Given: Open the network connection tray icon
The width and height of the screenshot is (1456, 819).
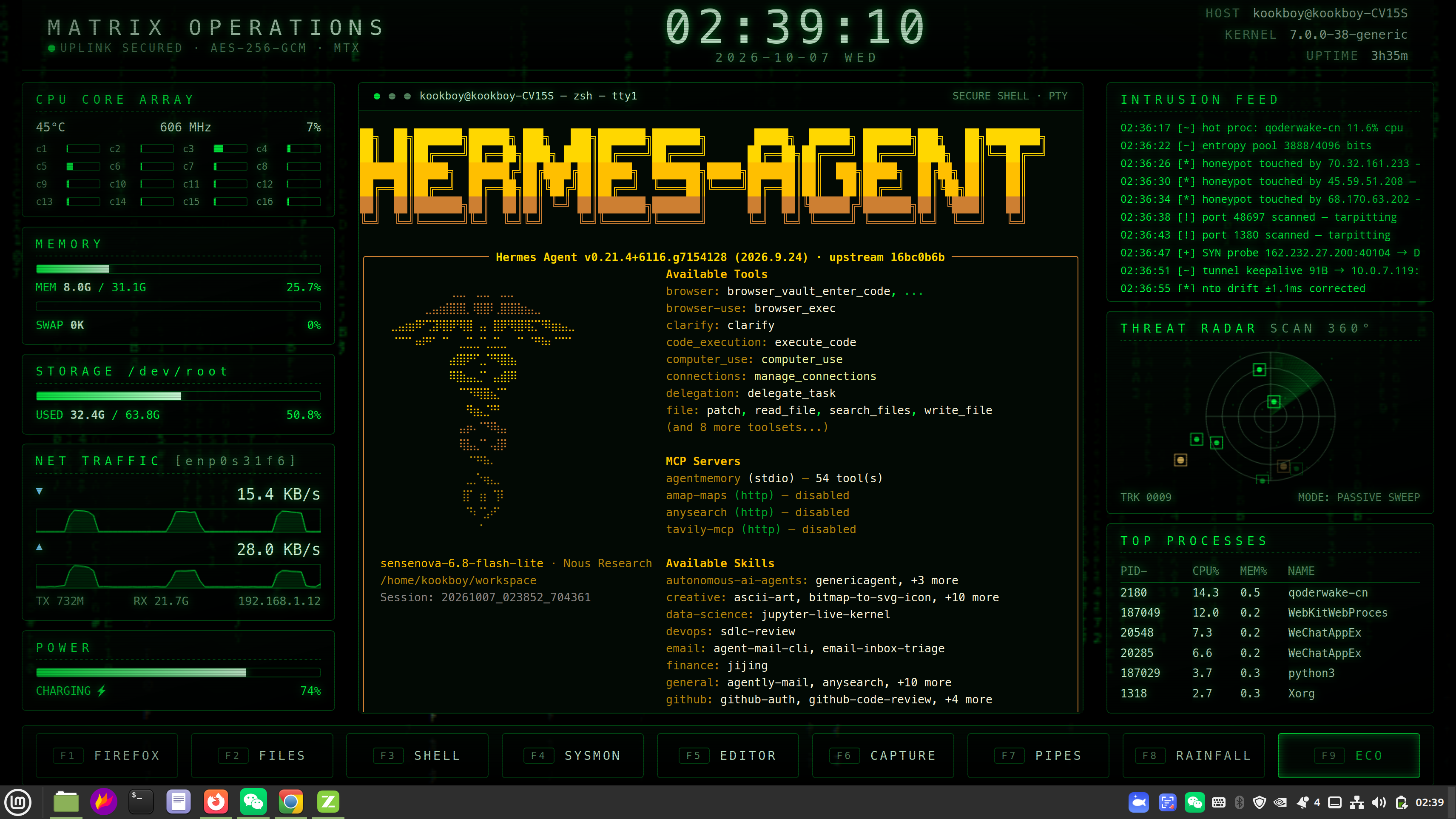Looking at the screenshot, I should coord(1356,802).
